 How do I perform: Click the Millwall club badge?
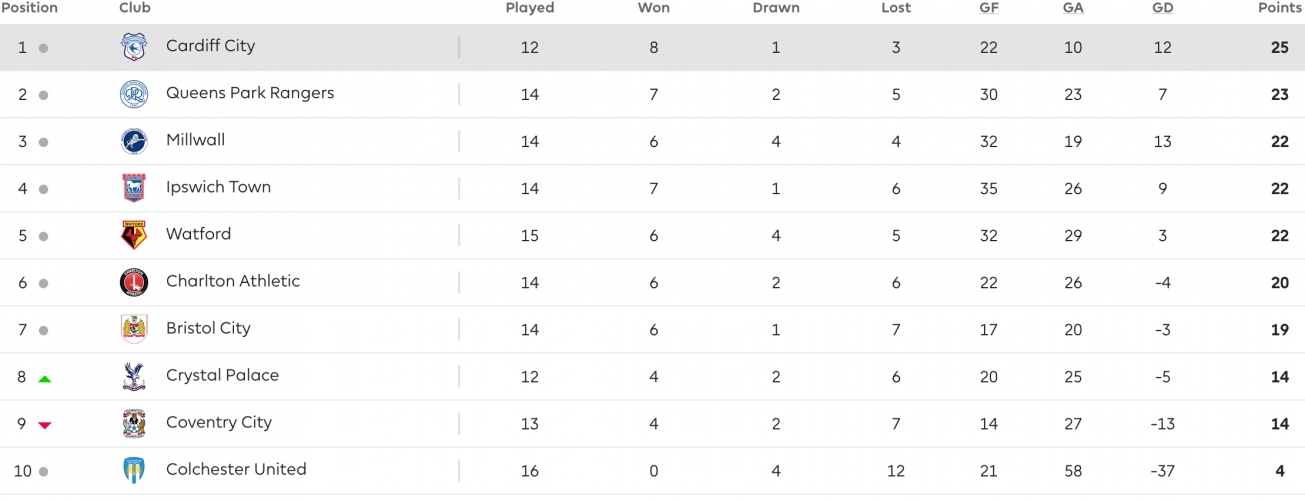click(134, 141)
